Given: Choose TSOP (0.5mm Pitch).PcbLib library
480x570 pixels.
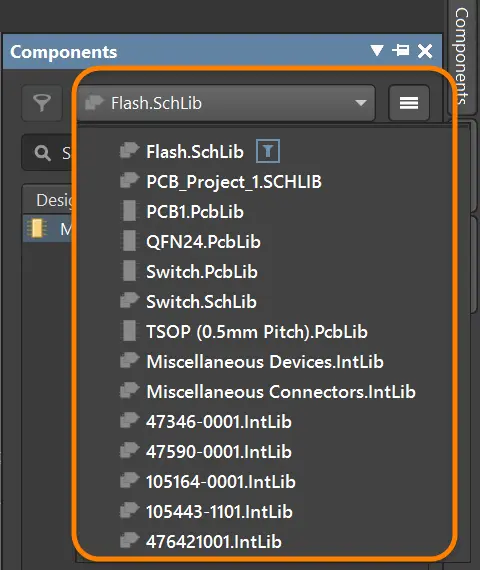Looking at the screenshot, I should coord(257,332).
